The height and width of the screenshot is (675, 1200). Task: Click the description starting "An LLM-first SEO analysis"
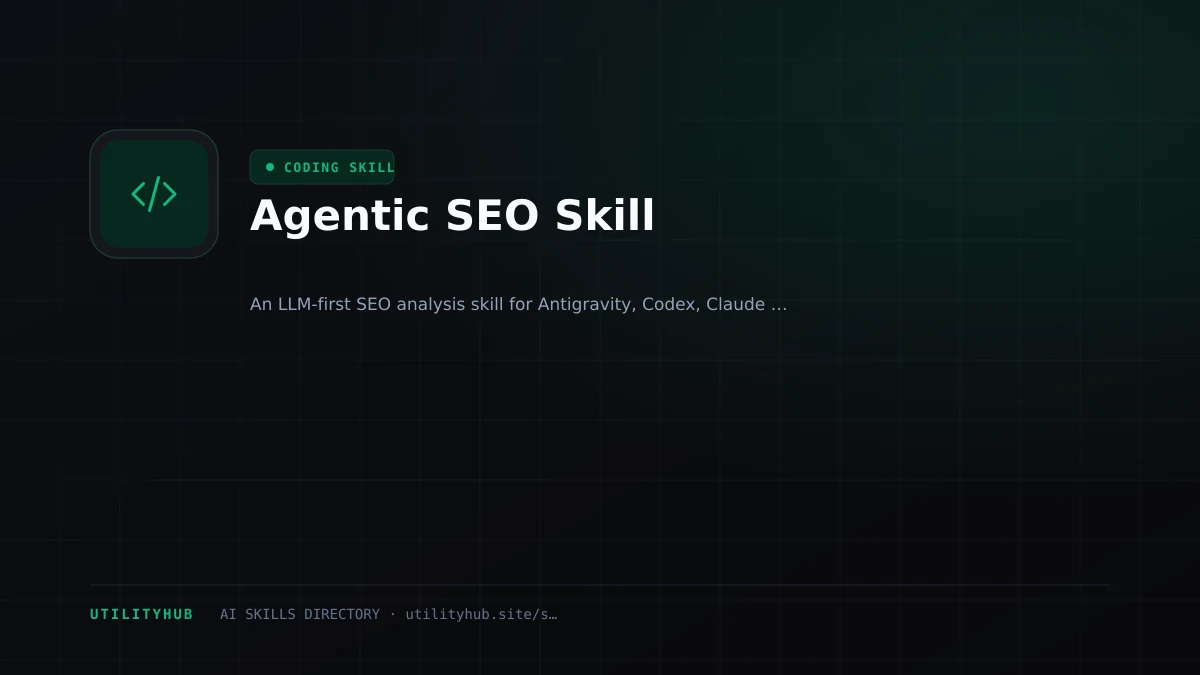pyautogui.click(x=518, y=304)
